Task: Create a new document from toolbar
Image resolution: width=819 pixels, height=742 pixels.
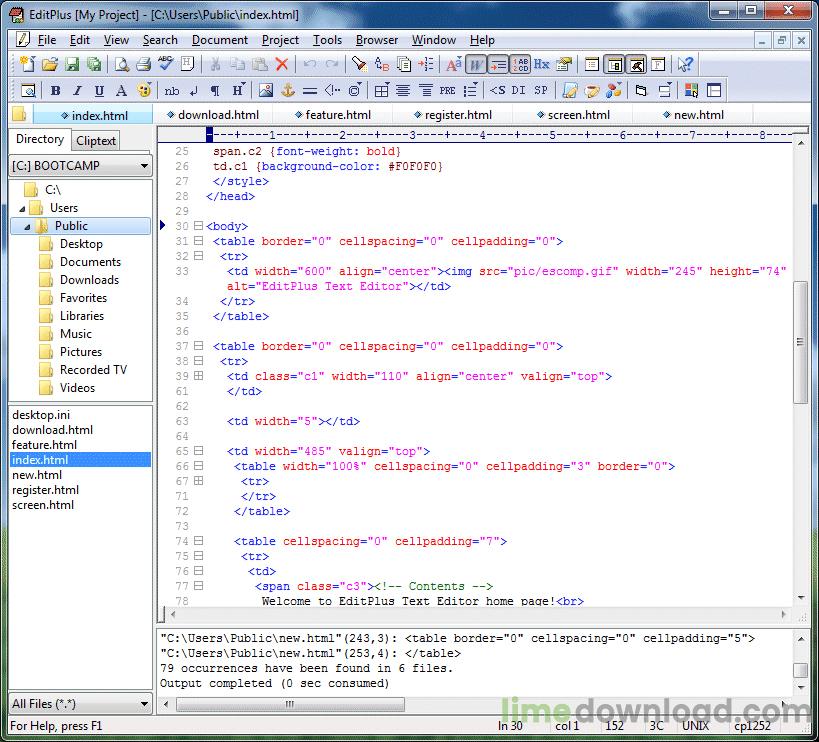Action: coord(27,64)
